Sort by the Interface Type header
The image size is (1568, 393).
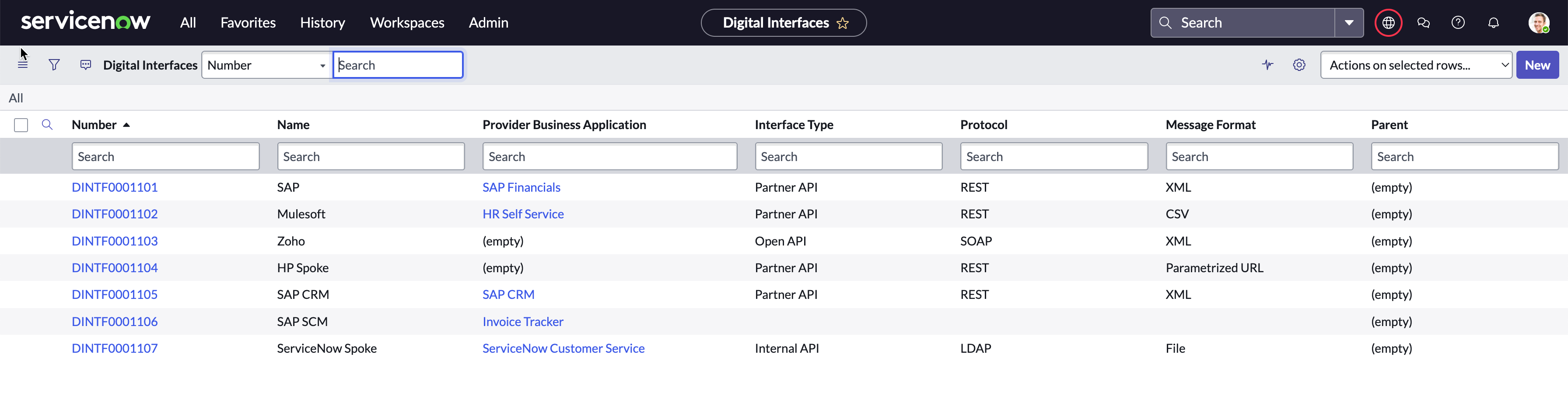(794, 124)
